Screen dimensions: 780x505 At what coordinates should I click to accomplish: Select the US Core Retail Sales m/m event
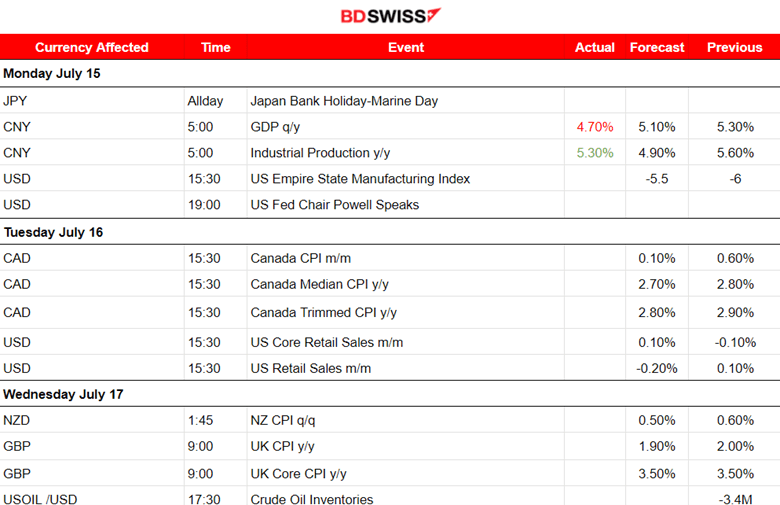click(326, 342)
